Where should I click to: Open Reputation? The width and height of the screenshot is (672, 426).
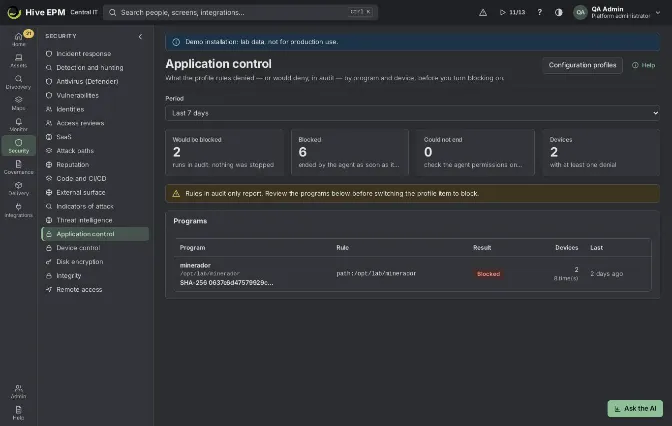(x=95, y=165)
